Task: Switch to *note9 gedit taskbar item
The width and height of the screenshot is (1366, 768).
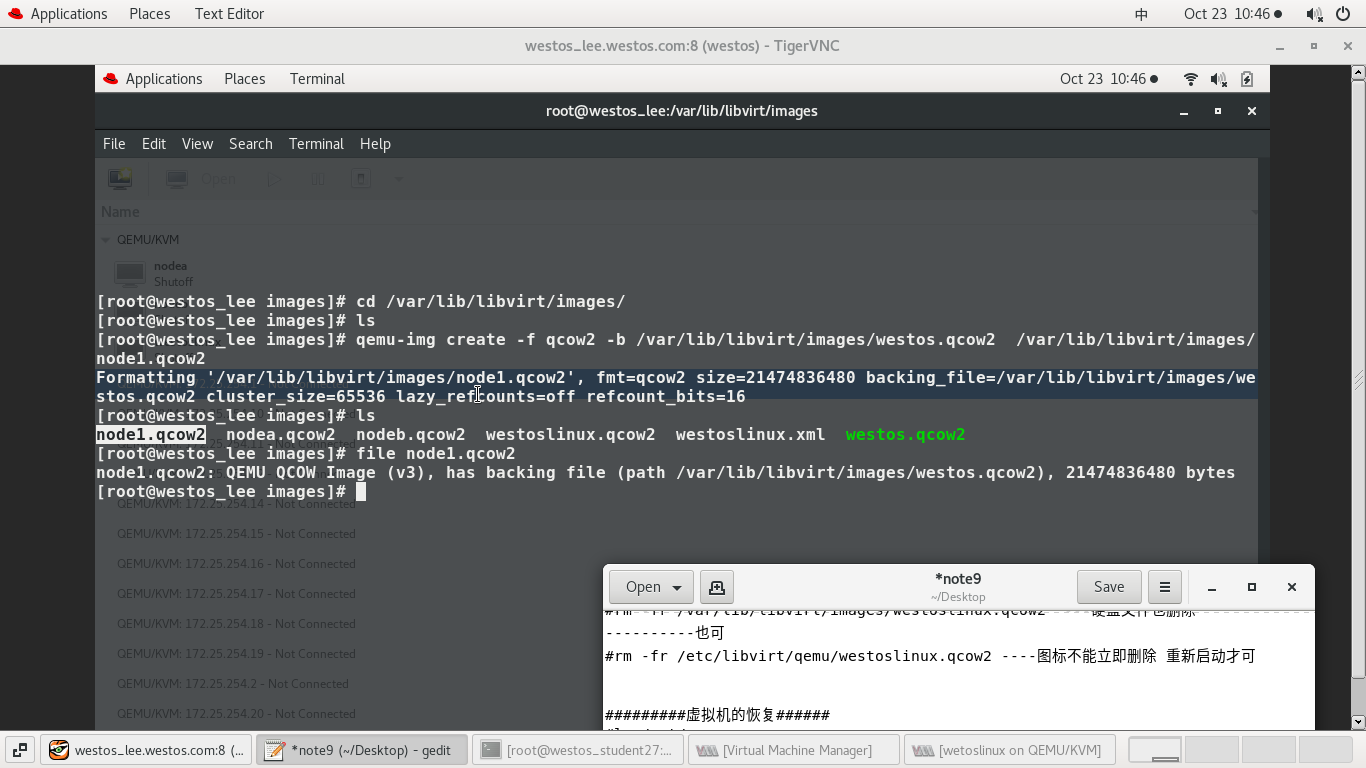Action: coord(361,750)
